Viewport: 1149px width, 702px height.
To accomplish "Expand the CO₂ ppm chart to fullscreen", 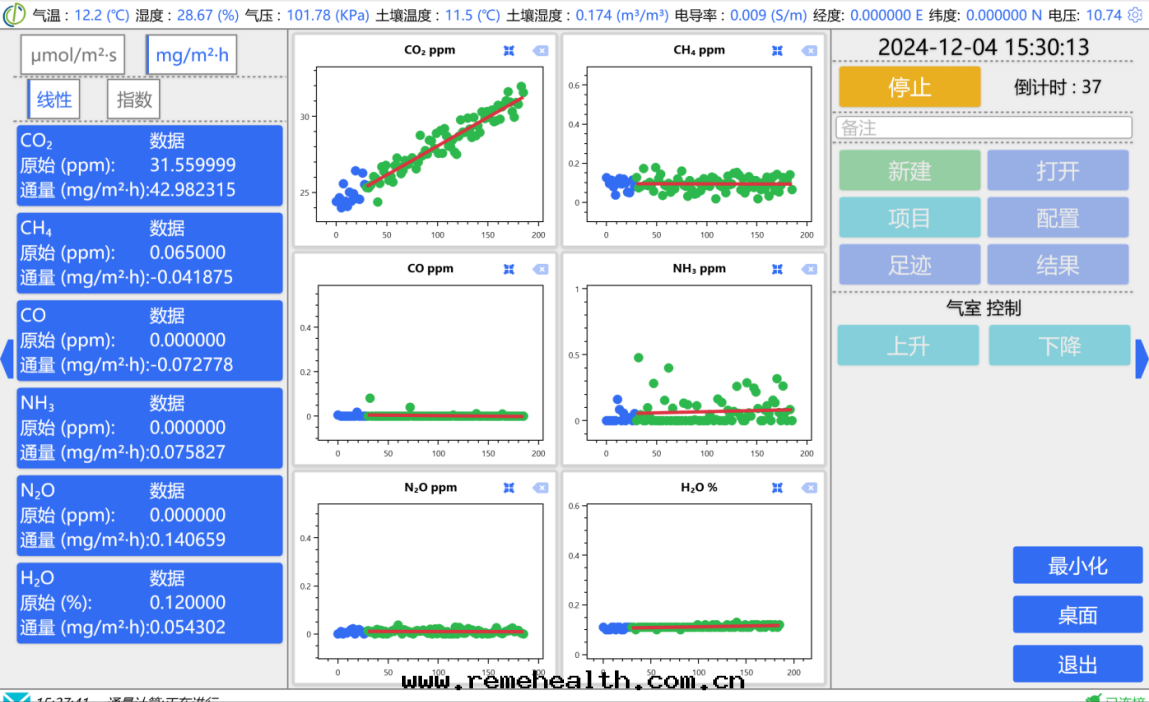I will 509,51.
